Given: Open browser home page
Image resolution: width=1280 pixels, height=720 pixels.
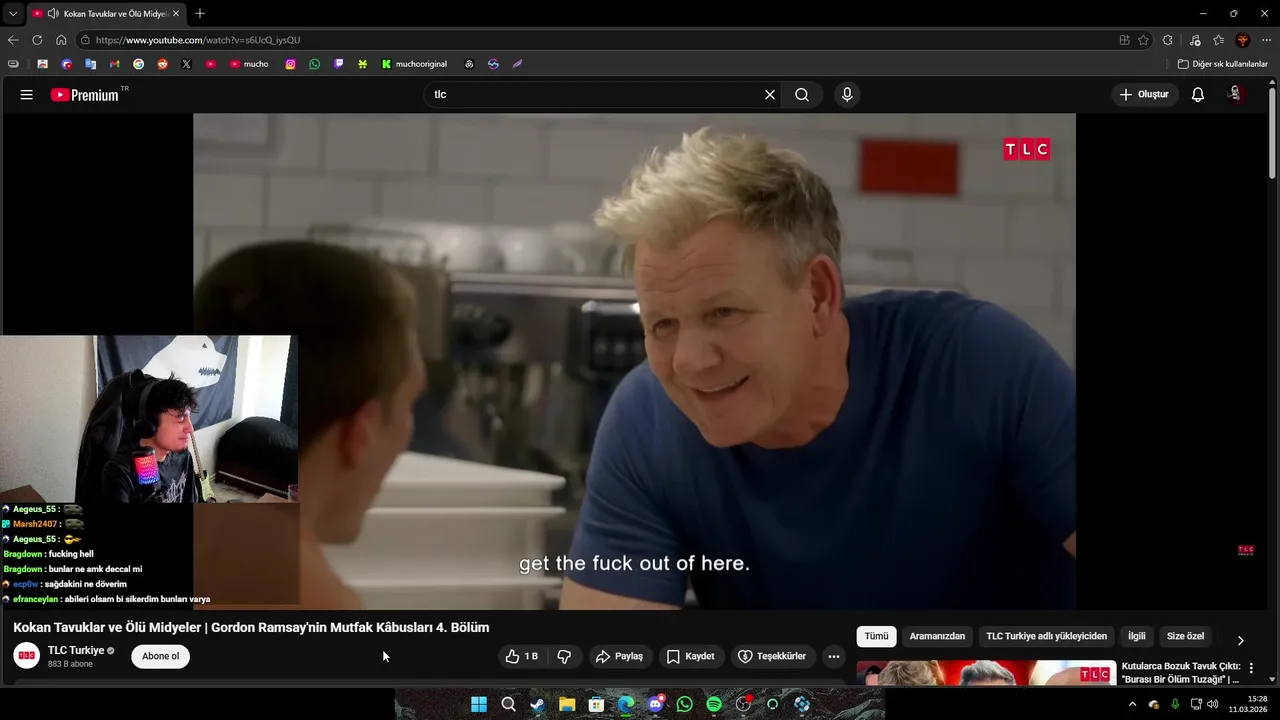Looking at the screenshot, I should tap(61, 40).
